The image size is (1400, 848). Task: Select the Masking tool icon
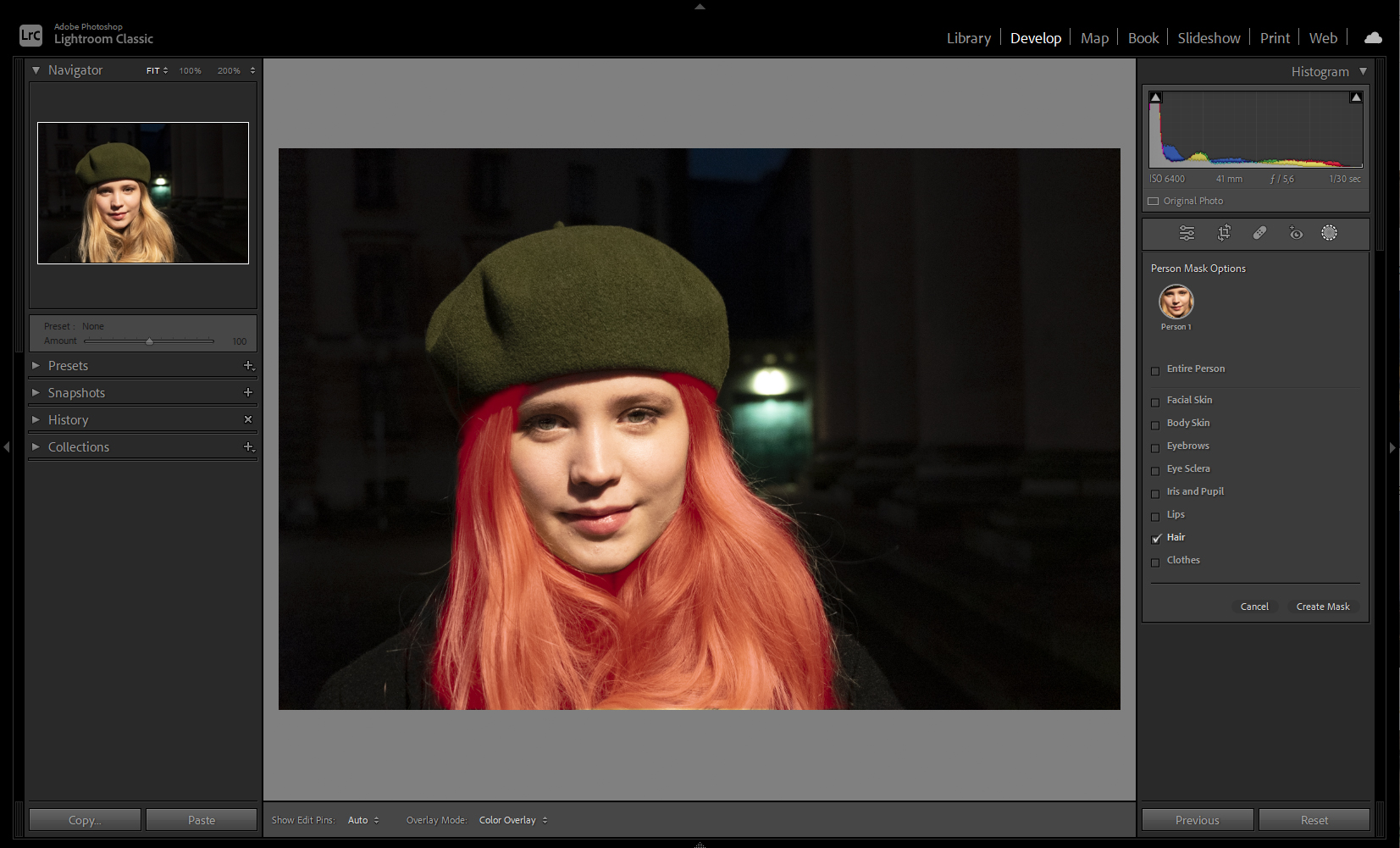tap(1330, 233)
